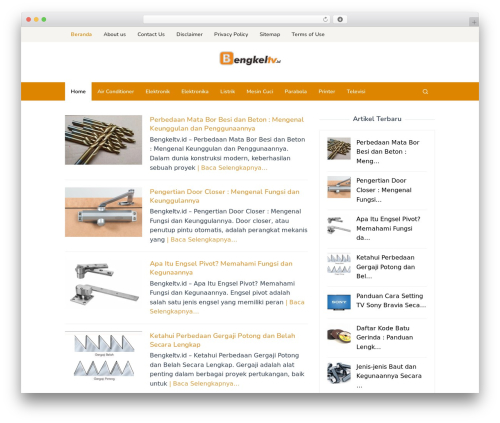Click the yellow minimize window button
This screenshot has width=500, height=423.
[x=36, y=19]
